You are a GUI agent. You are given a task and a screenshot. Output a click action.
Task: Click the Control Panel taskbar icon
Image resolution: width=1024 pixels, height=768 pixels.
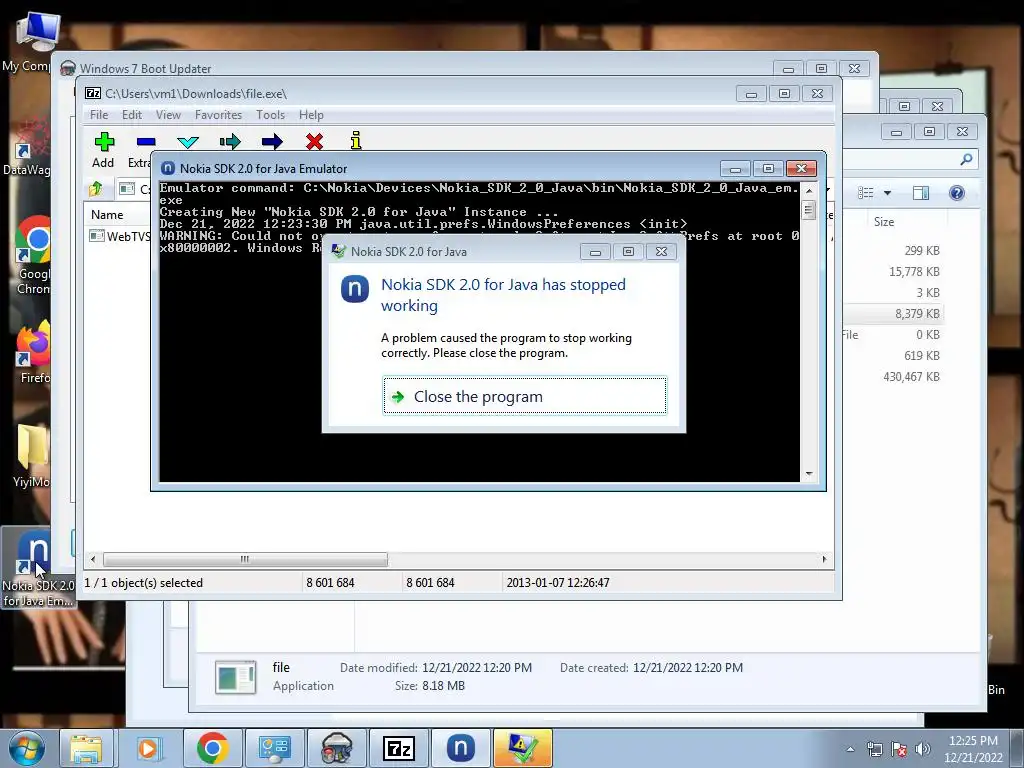click(274, 748)
